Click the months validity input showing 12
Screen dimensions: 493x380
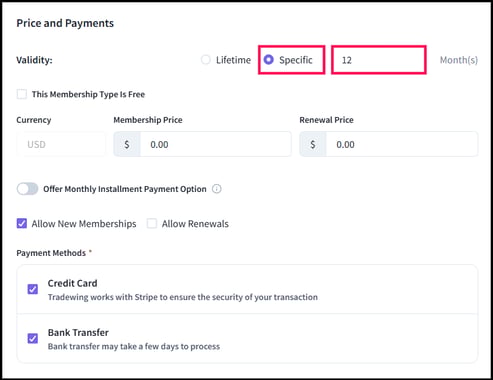[x=379, y=60]
